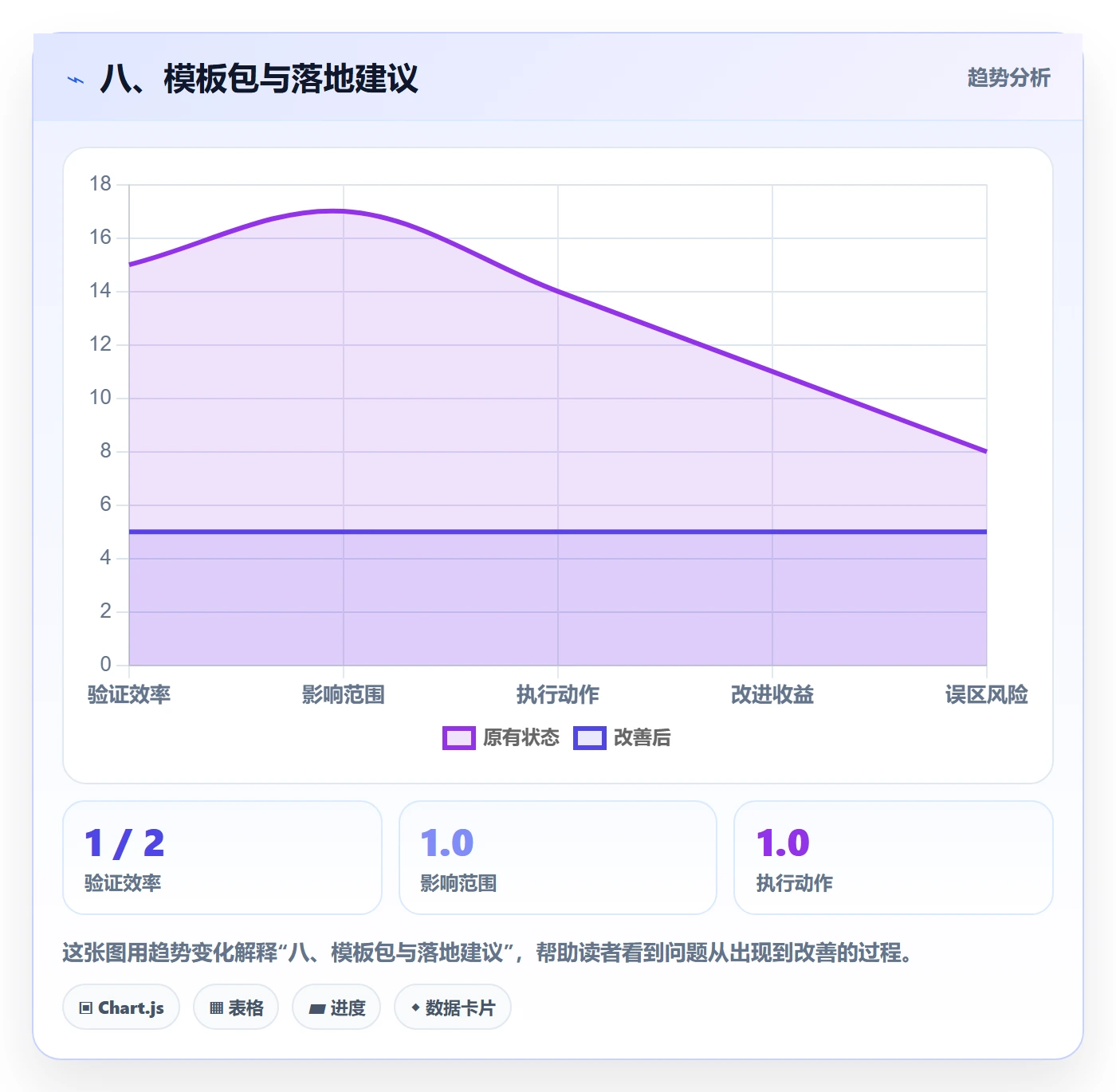
Task: Toggle the 原有状态 legend swatch
Action: point(458,738)
